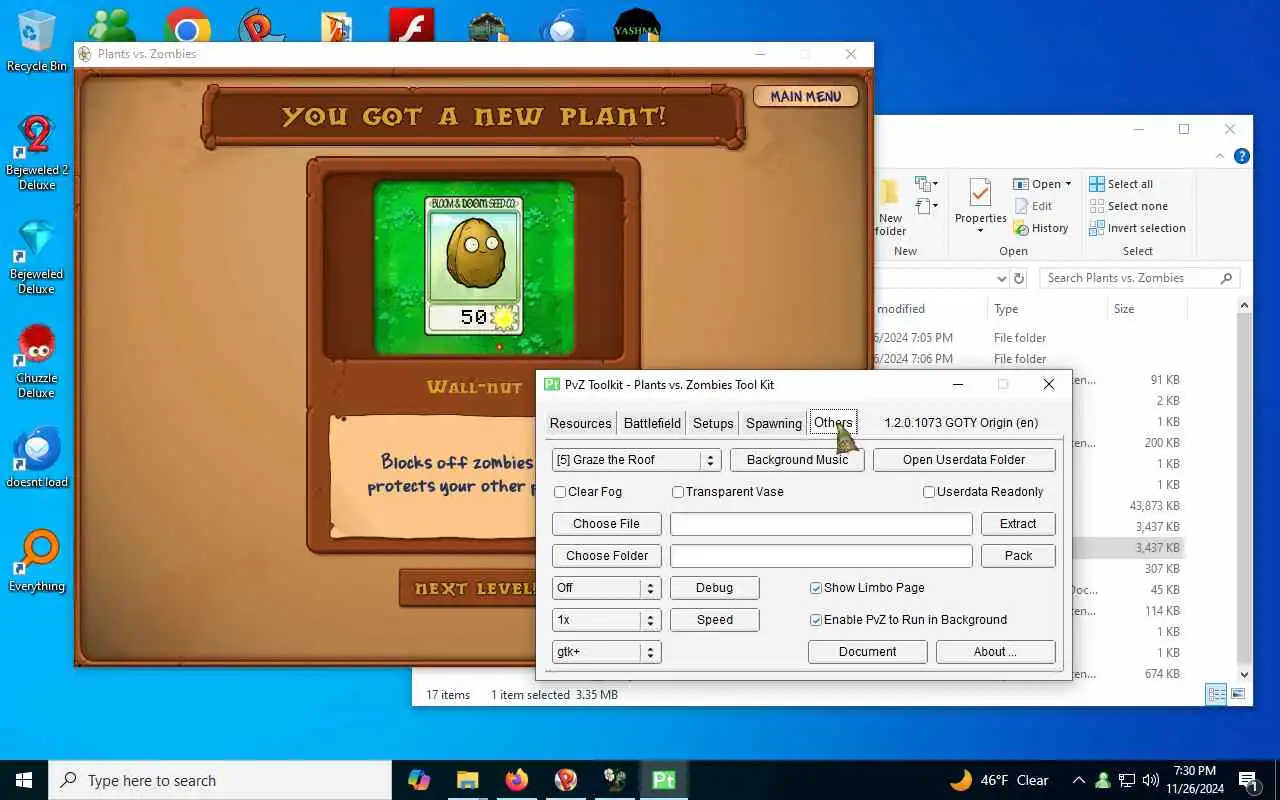Open the Bejeweled Deluxe diamond icon
Screen dimensions: 1280x800
pyautogui.click(x=37, y=257)
